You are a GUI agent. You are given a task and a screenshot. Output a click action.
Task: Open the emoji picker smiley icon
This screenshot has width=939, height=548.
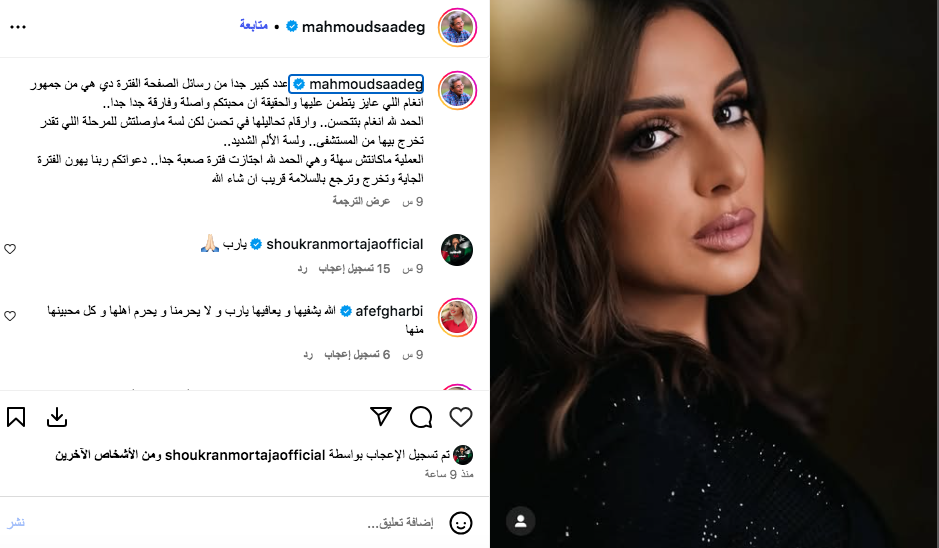(461, 523)
